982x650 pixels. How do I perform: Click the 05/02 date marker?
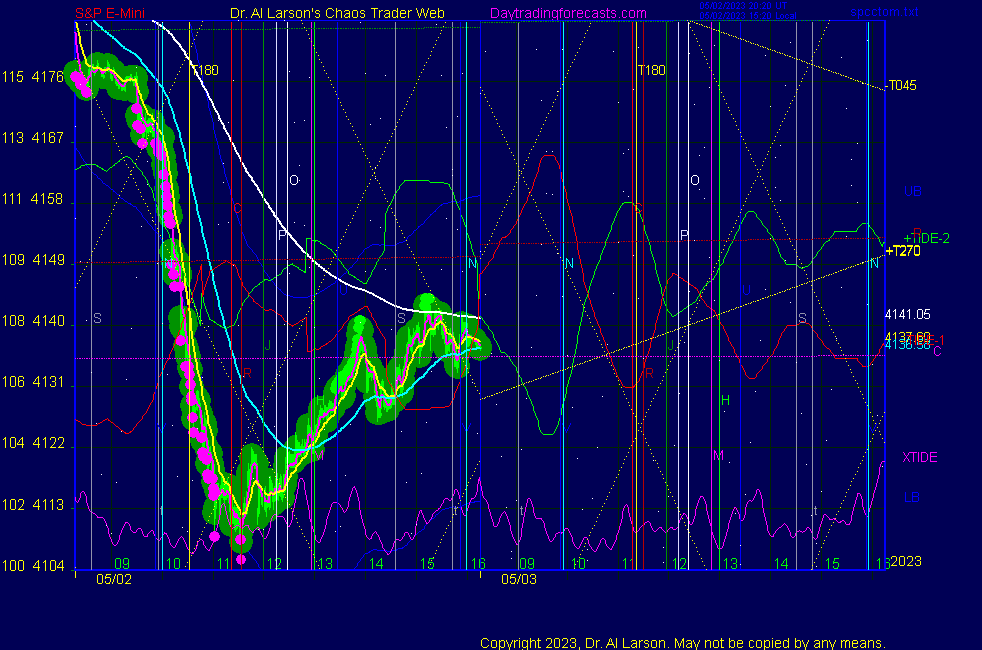[114, 579]
